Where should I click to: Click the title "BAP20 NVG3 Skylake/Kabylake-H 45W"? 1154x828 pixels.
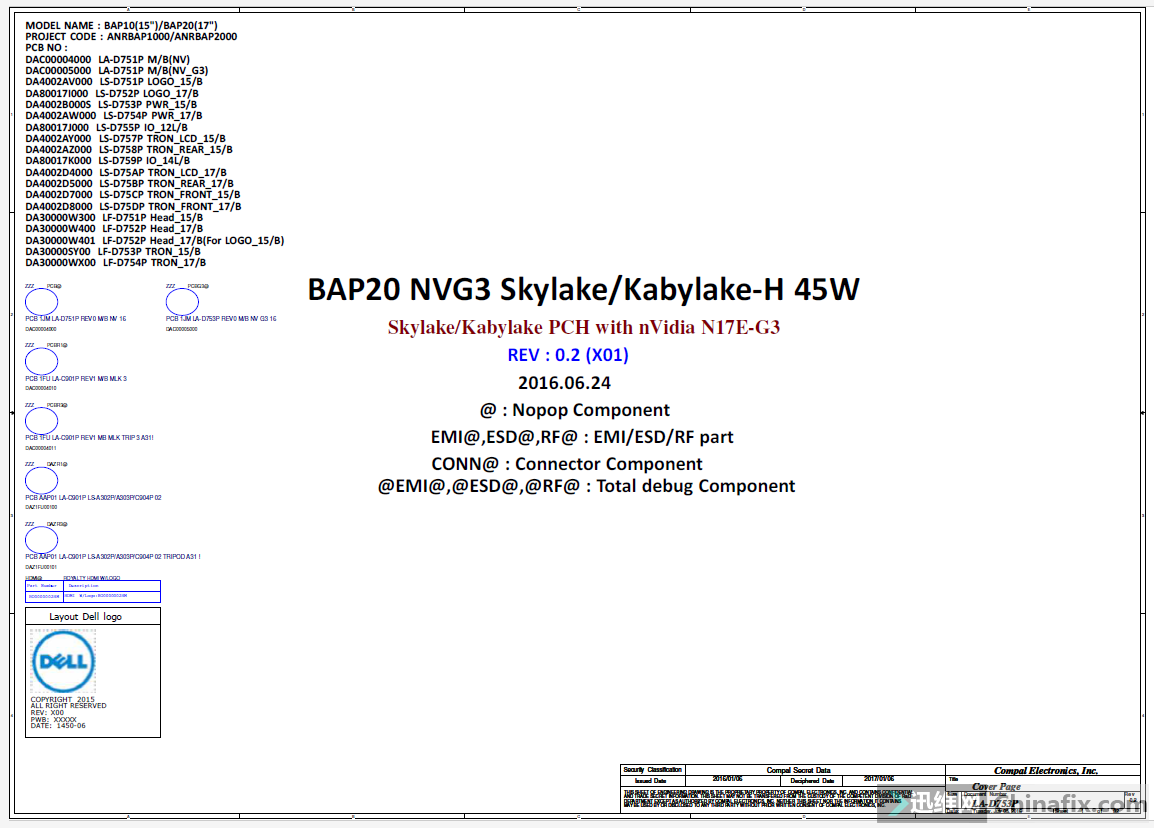(583, 290)
